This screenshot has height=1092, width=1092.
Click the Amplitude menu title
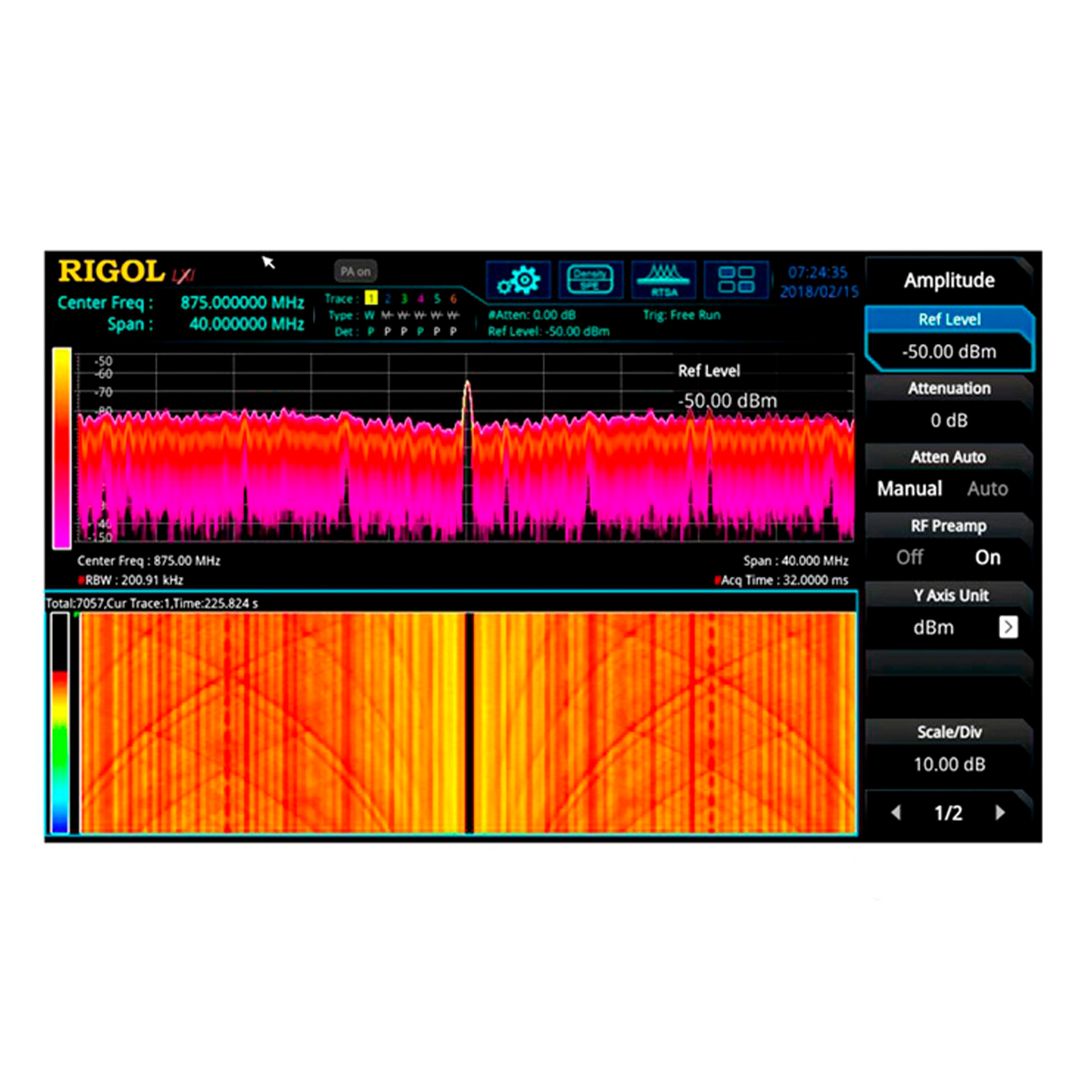point(949,280)
